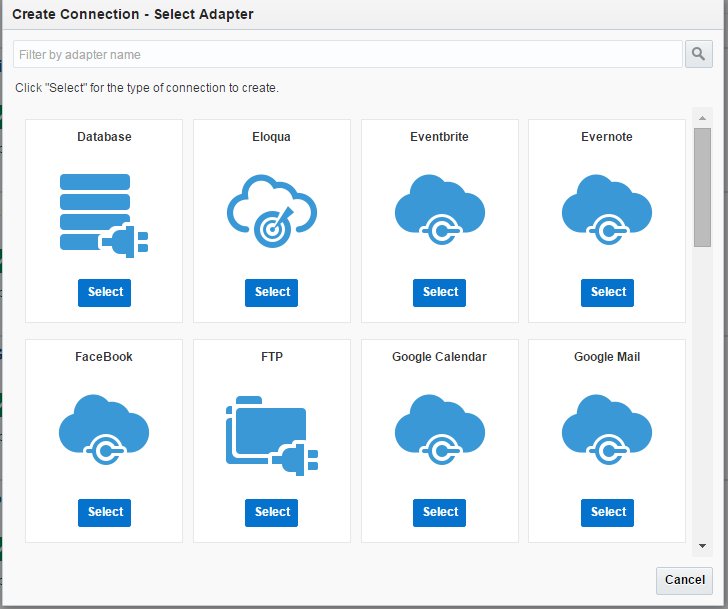Viewport: 728px width, 609px height.
Task: Click the adapter list scrollbar thumb
Action: [x=702, y=188]
